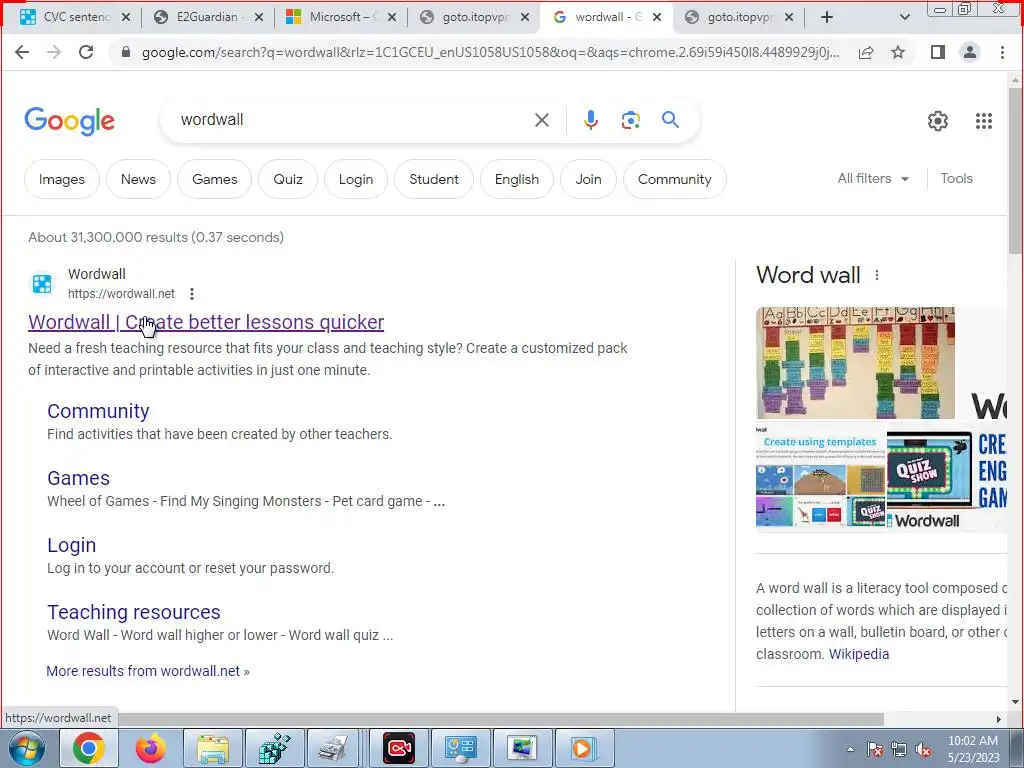Open the Login sitelink
The width and height of the screenshot is (1024, 768).
(x=71, y=545)
